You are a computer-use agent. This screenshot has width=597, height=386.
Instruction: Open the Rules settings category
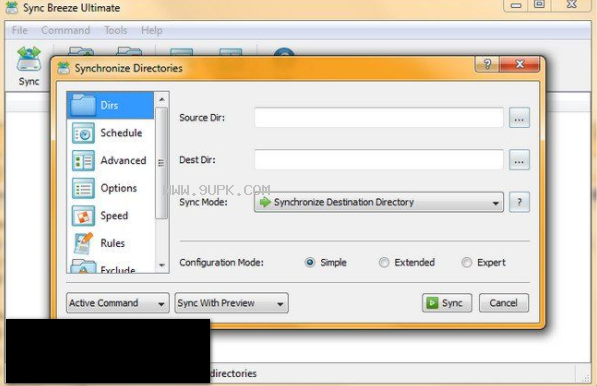tap(110, 243)
